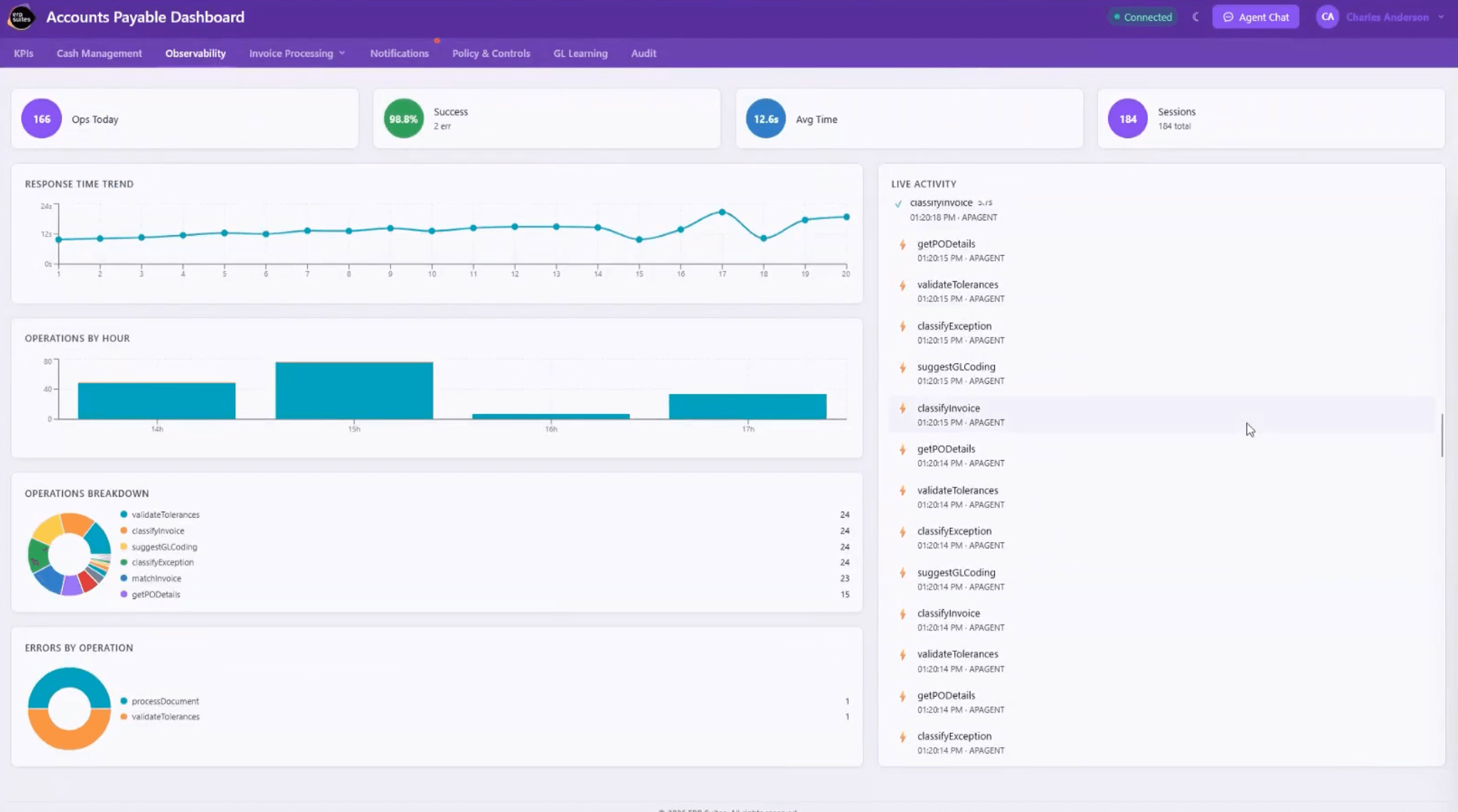
Task: Click checkmark icon for classifyInvoice at 01:20:18
Action: 898,204
